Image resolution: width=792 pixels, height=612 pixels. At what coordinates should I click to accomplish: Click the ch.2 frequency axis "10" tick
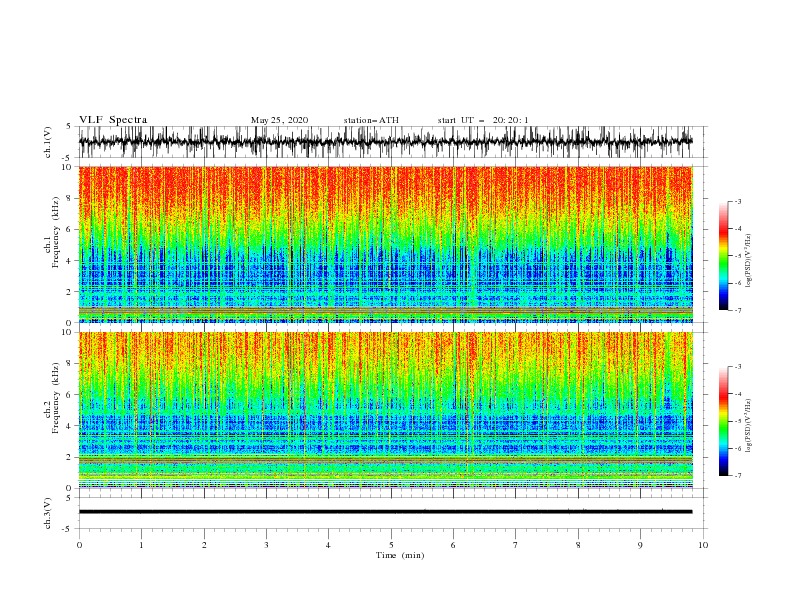pyautogui.click(x=67, y=332)
